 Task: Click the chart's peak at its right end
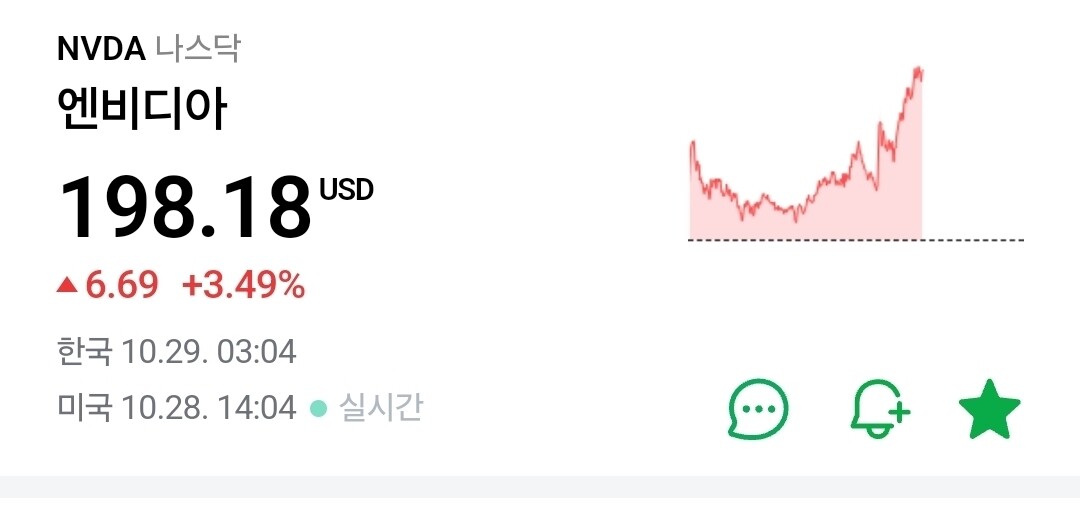coord(918,70)
